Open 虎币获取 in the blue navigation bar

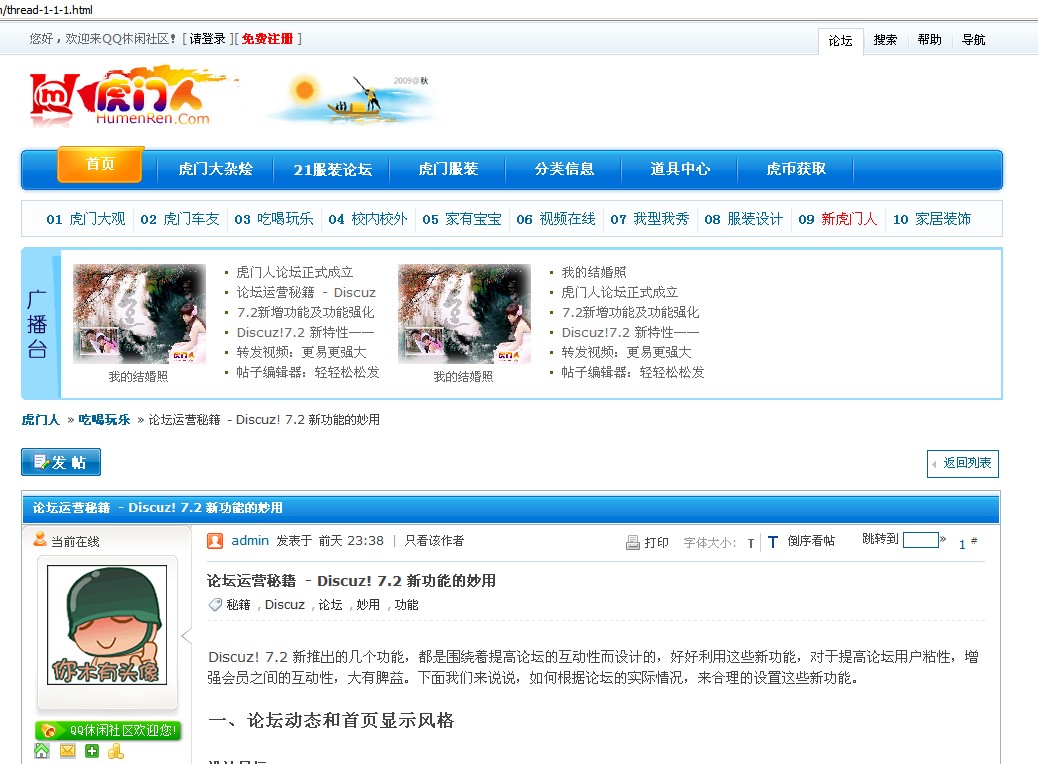[796, 169]
